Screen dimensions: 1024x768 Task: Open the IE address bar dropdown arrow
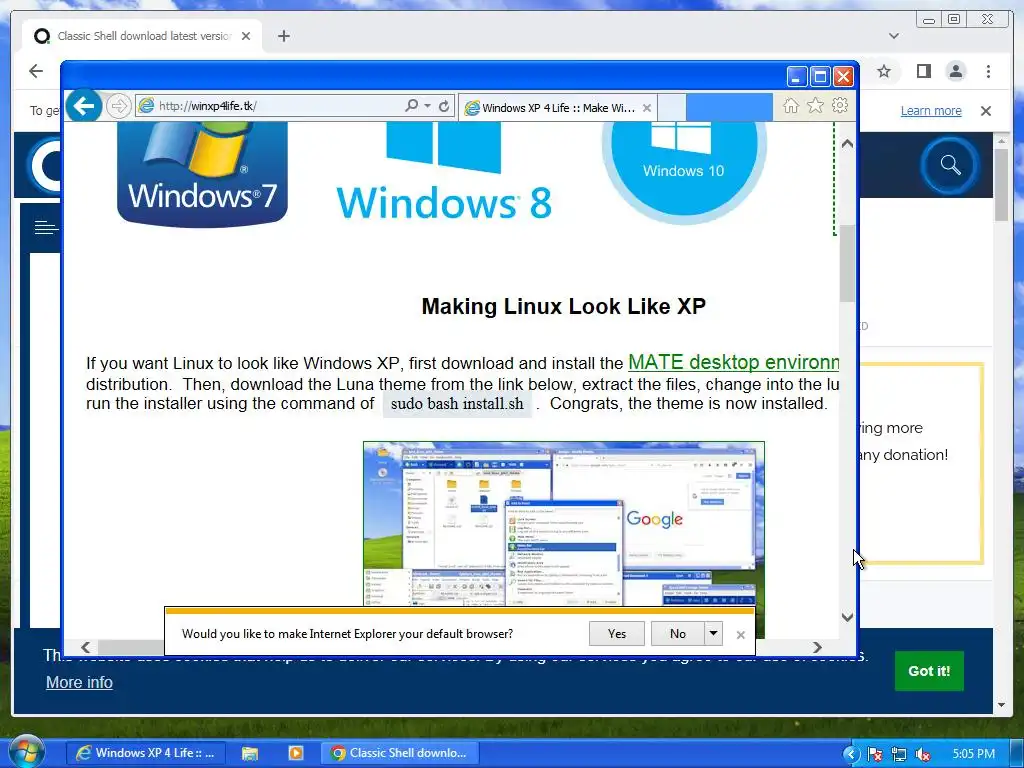[x=428, y=106]
